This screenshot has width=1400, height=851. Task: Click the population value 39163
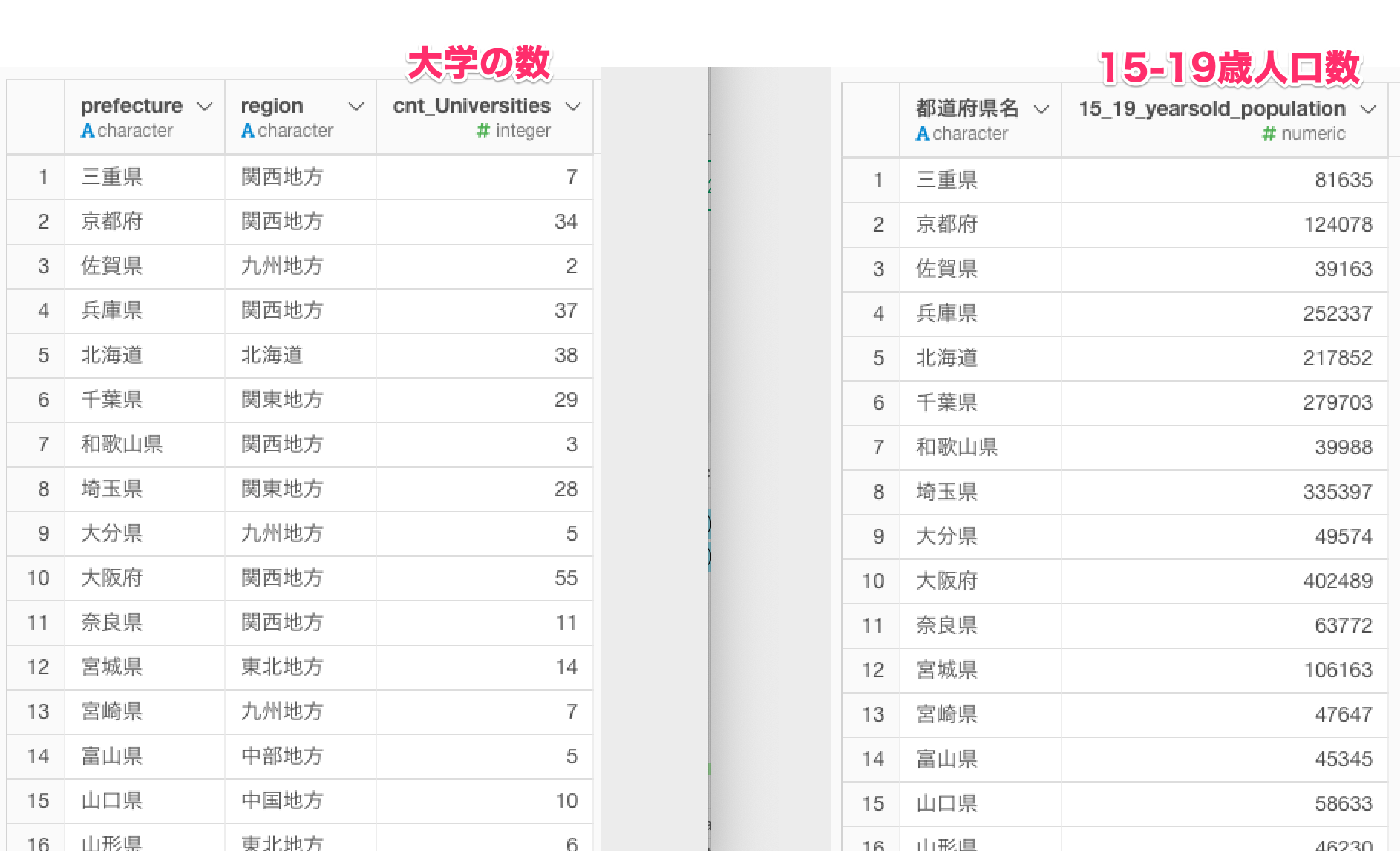1225,270
